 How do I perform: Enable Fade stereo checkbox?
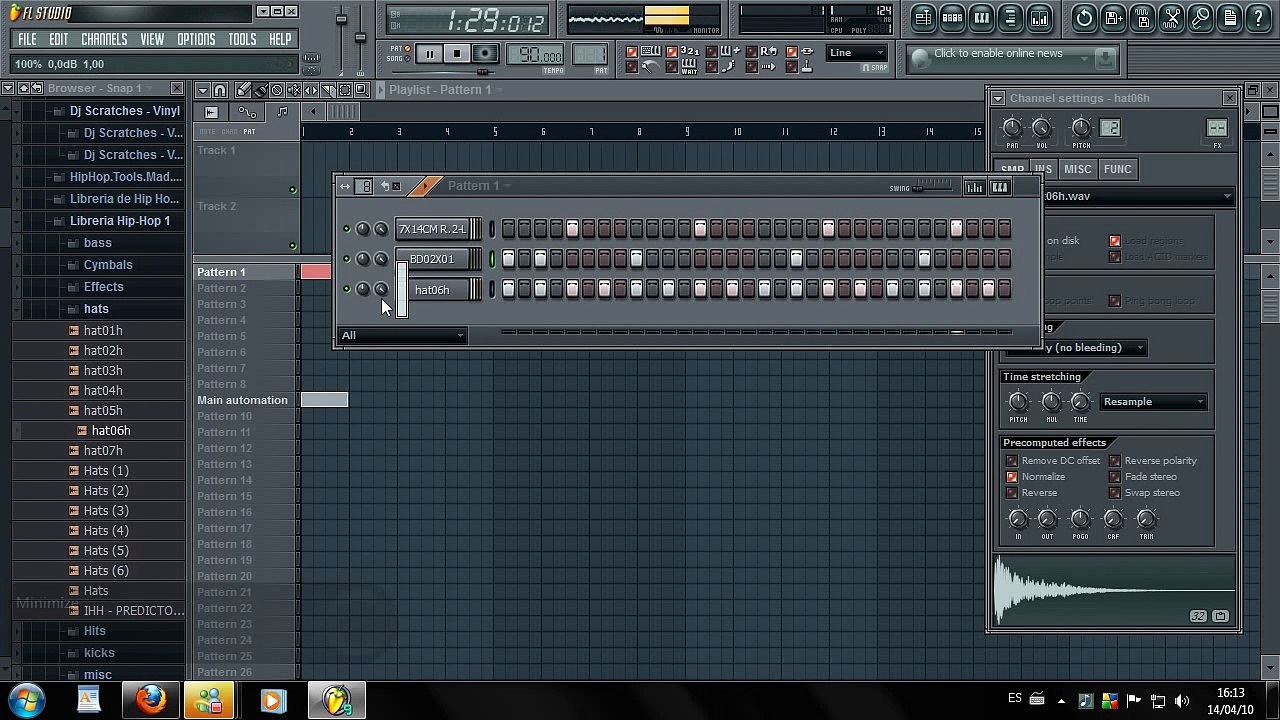click(1115, 477)
